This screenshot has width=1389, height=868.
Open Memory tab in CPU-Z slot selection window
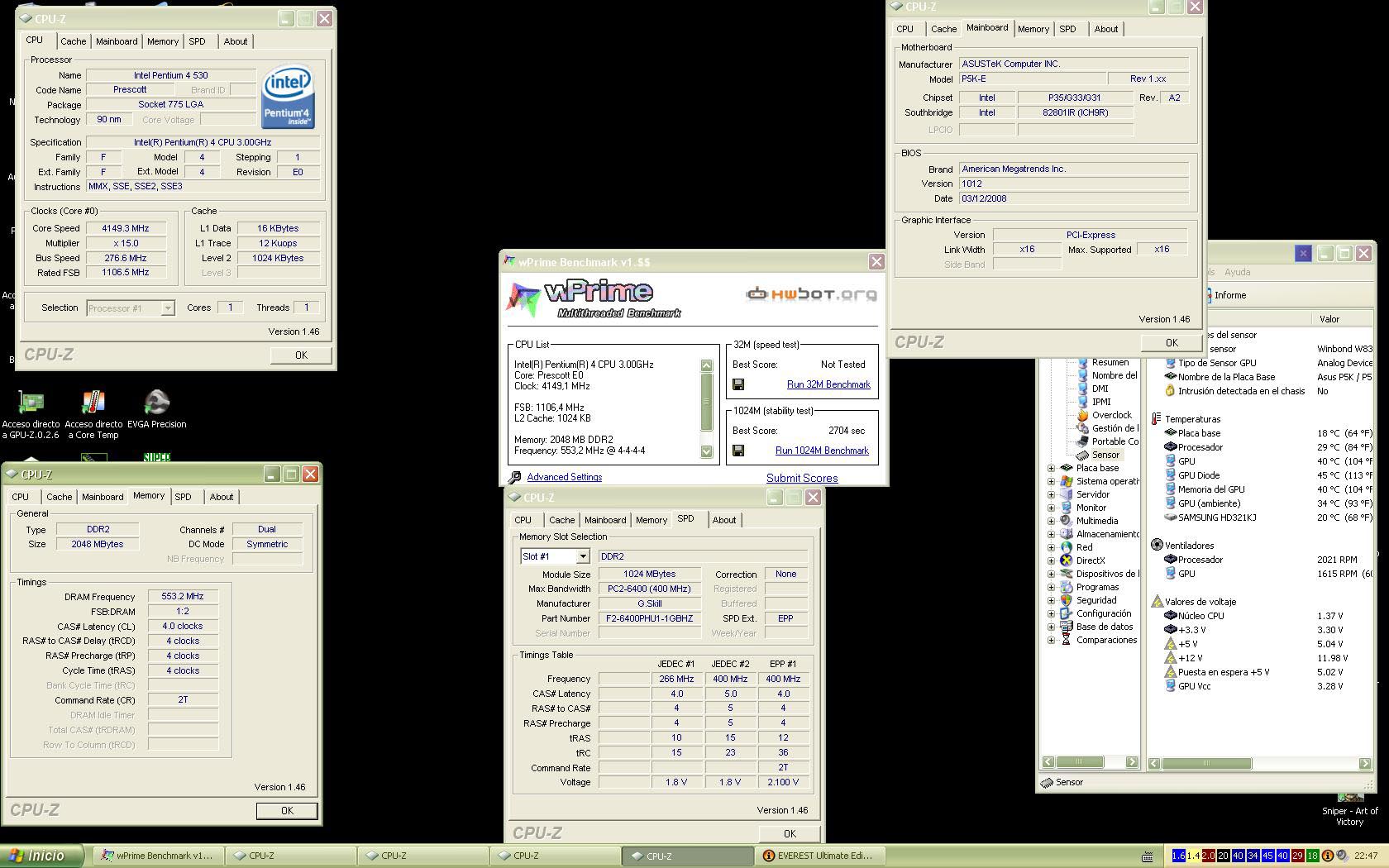pos(652,520)
